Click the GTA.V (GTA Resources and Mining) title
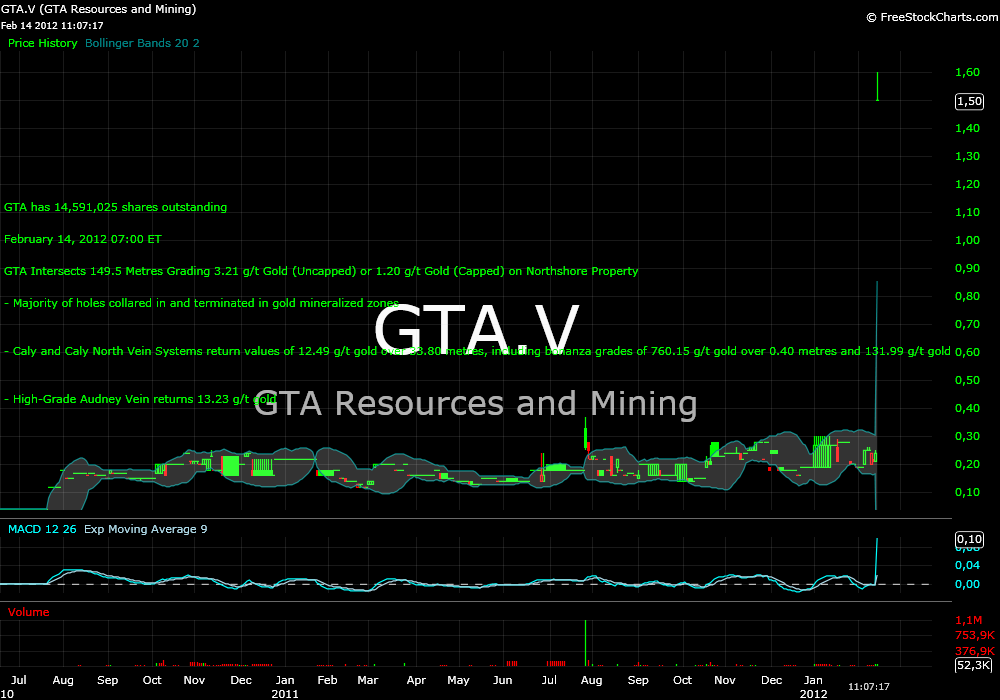The image size is (1000, 700). pos(98,9)
